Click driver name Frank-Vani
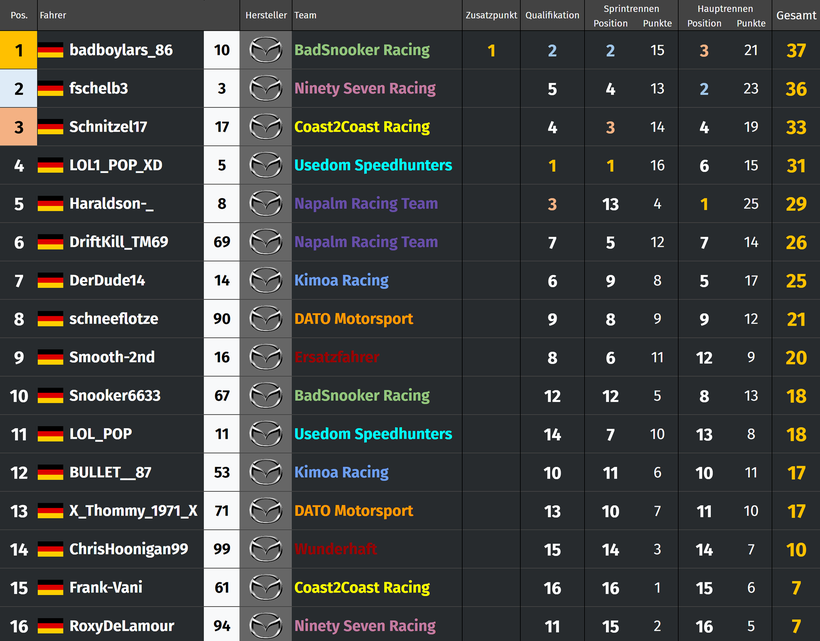Viewport: 820px width, 641px height. coord(106,588)
